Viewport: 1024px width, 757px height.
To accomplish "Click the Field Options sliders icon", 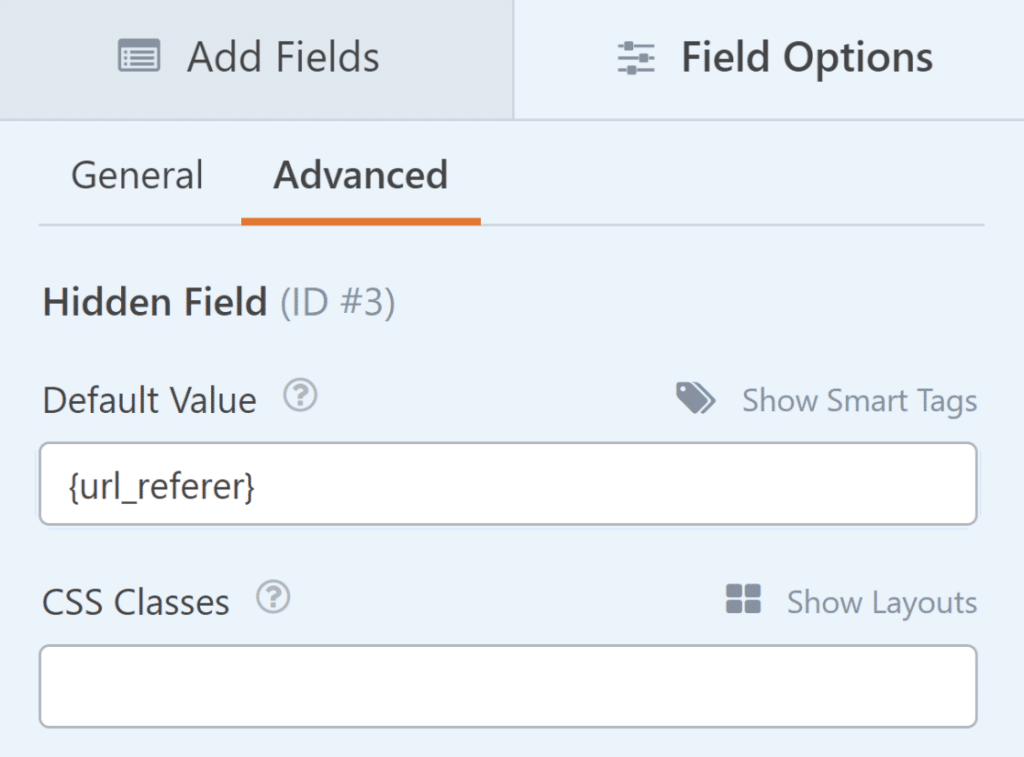I will [634, 57].
